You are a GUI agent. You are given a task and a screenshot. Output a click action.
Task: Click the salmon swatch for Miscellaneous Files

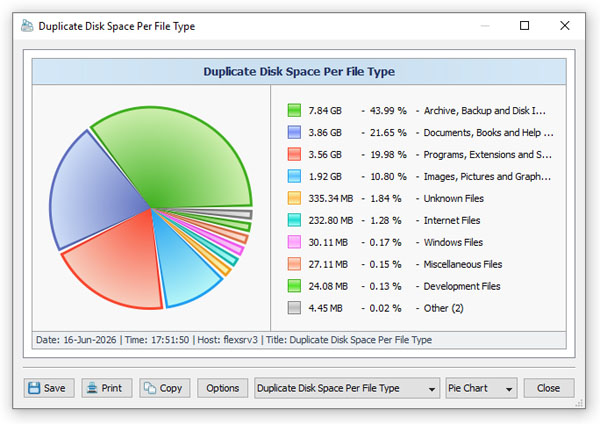294,264
